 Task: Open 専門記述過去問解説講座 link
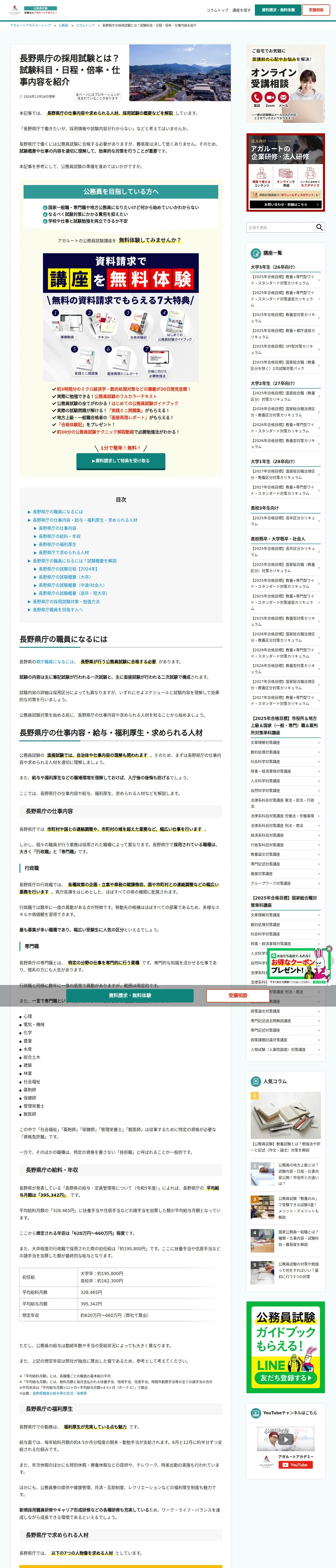[x=285, y=1021]
